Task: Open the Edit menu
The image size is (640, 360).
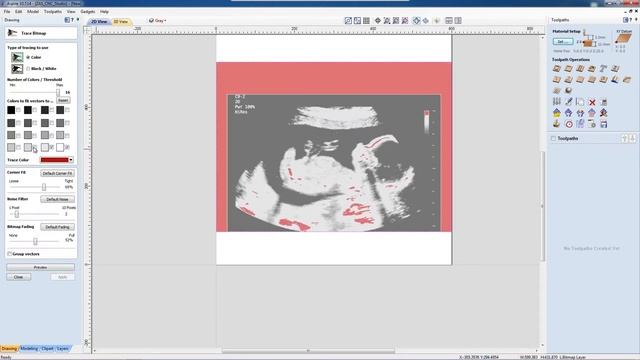Action: [18, 12]
